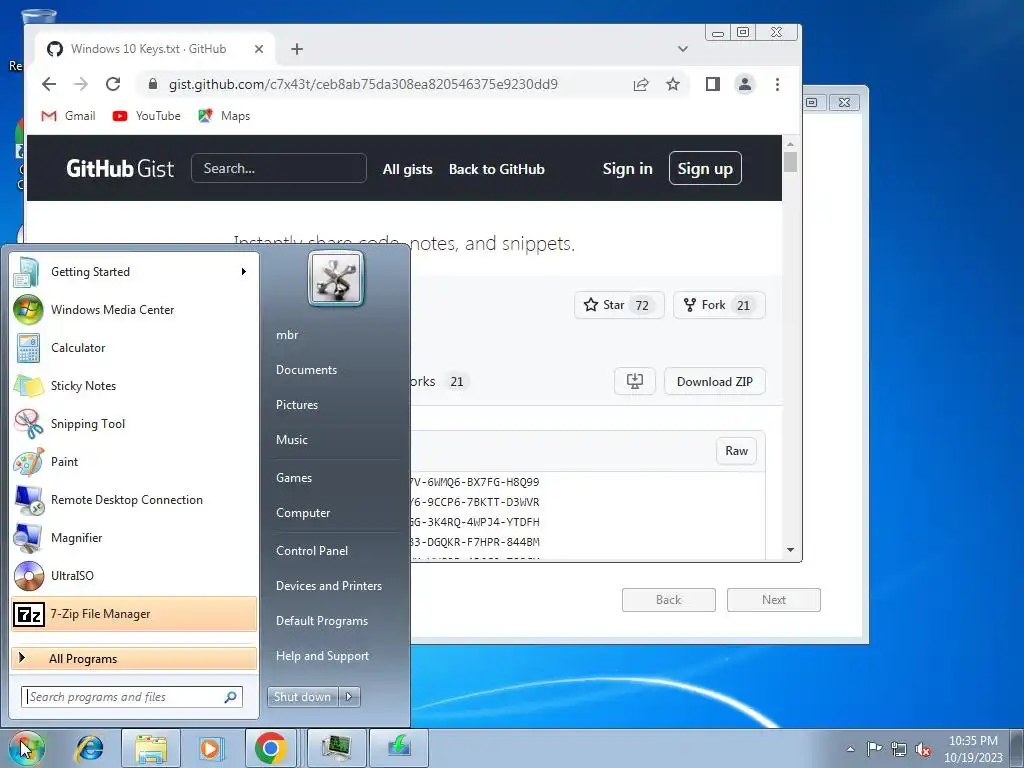The height and width of the screenshot is (768, 1024).
Task: Expand Getting Started submenu arrow
Action: [244, 272]
